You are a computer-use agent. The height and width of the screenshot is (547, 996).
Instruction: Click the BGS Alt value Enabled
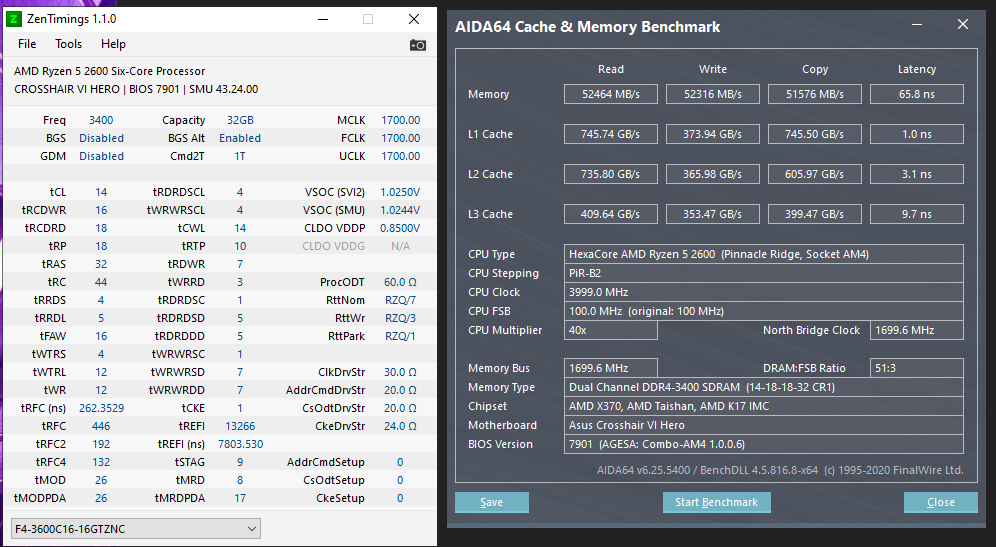pos(240,138)
